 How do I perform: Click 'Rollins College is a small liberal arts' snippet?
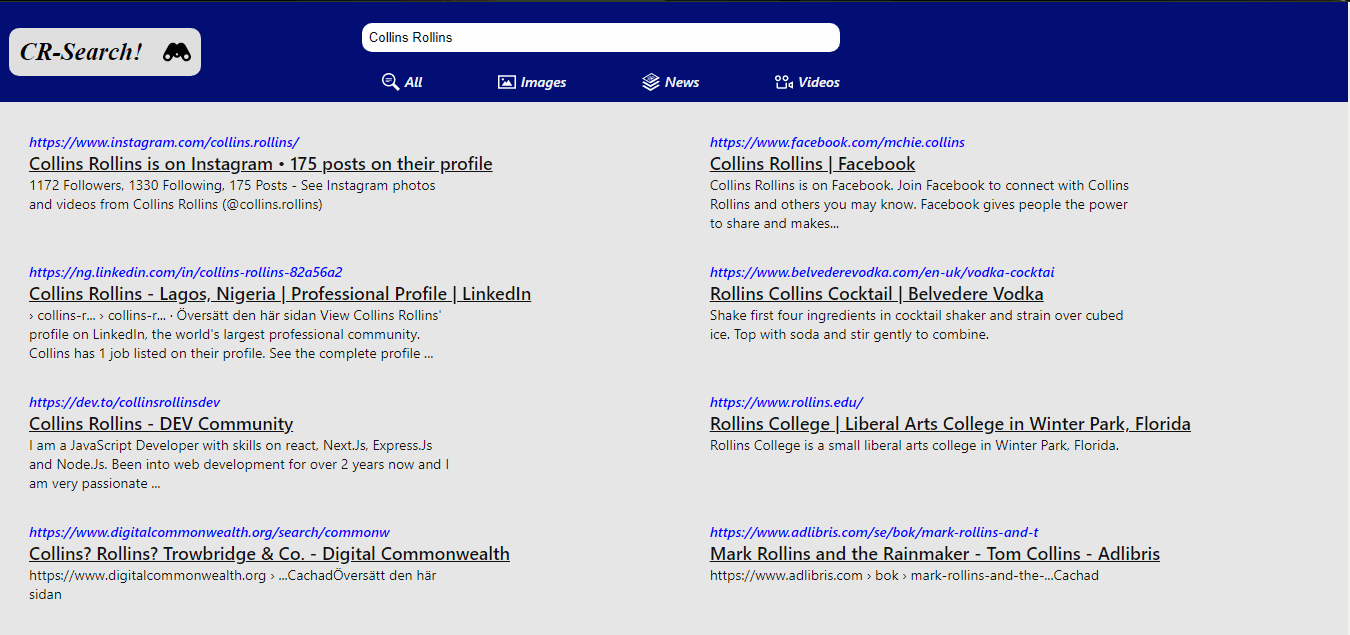[x=914, y=446]
